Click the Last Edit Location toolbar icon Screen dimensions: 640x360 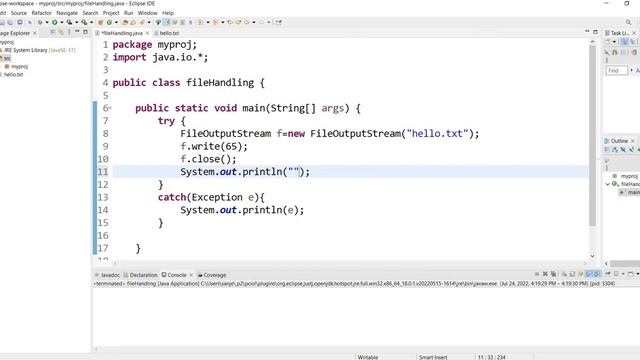[x=230, y=22]
